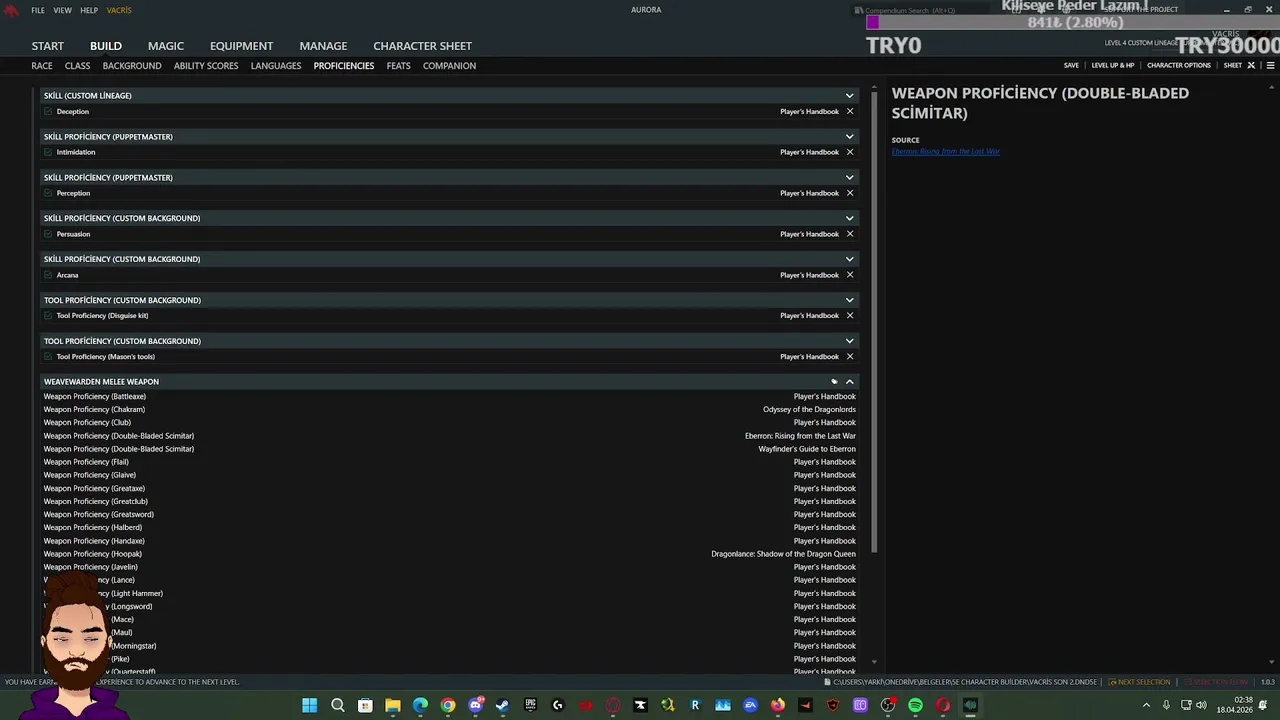This screenshot has width=1280, height=720.
Task: Open File Explorer from the taskbar
Action: (x=393, y=705)
